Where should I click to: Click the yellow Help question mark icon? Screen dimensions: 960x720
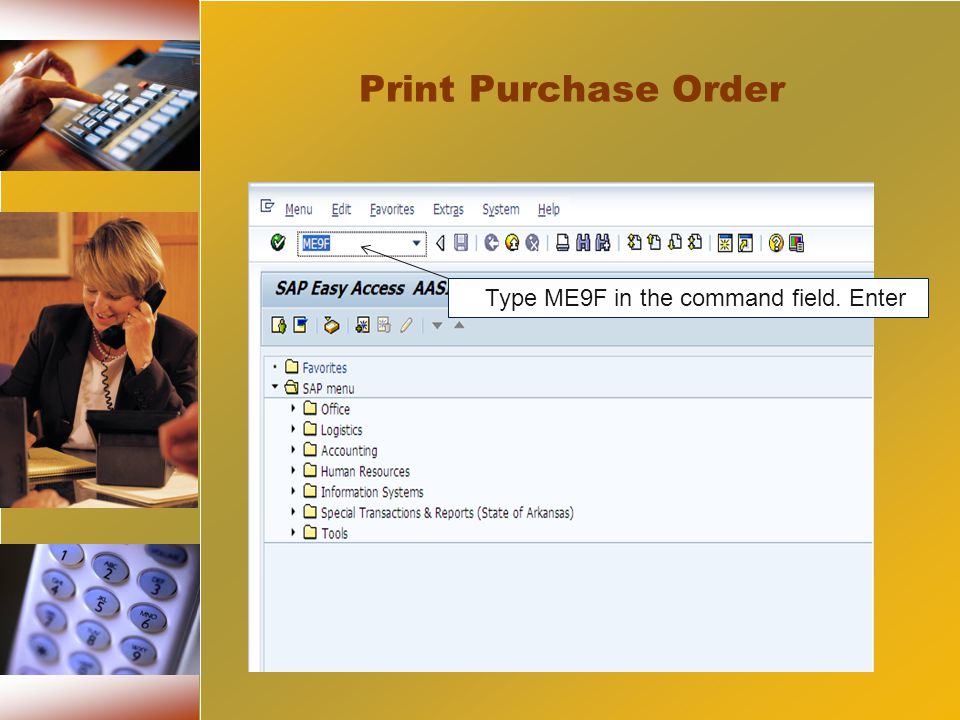tap(776, 243)
